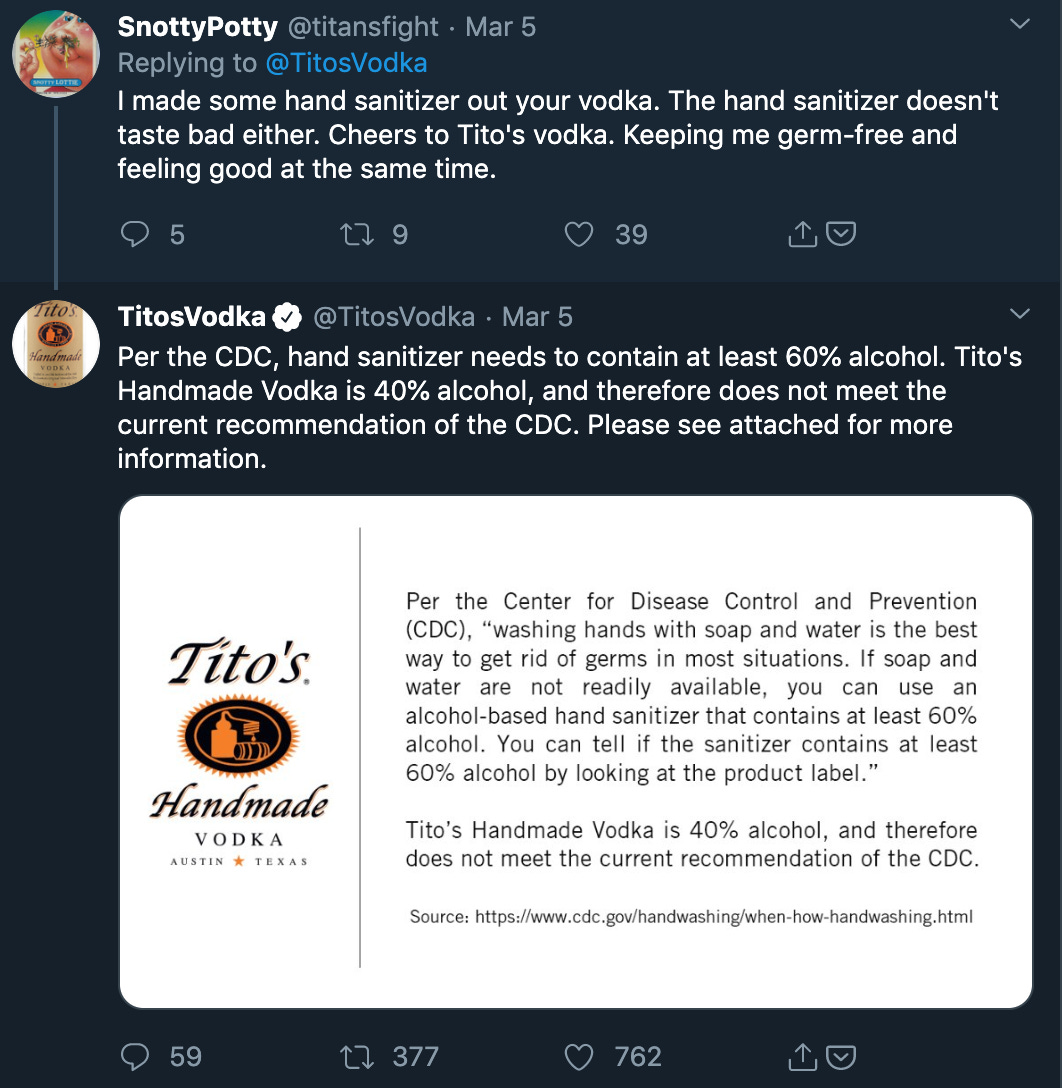The height and width of the screenshot is (1088, 1062).
Task: Reply to SnottyPotty's tweet
Action: (x=135, y=235)
